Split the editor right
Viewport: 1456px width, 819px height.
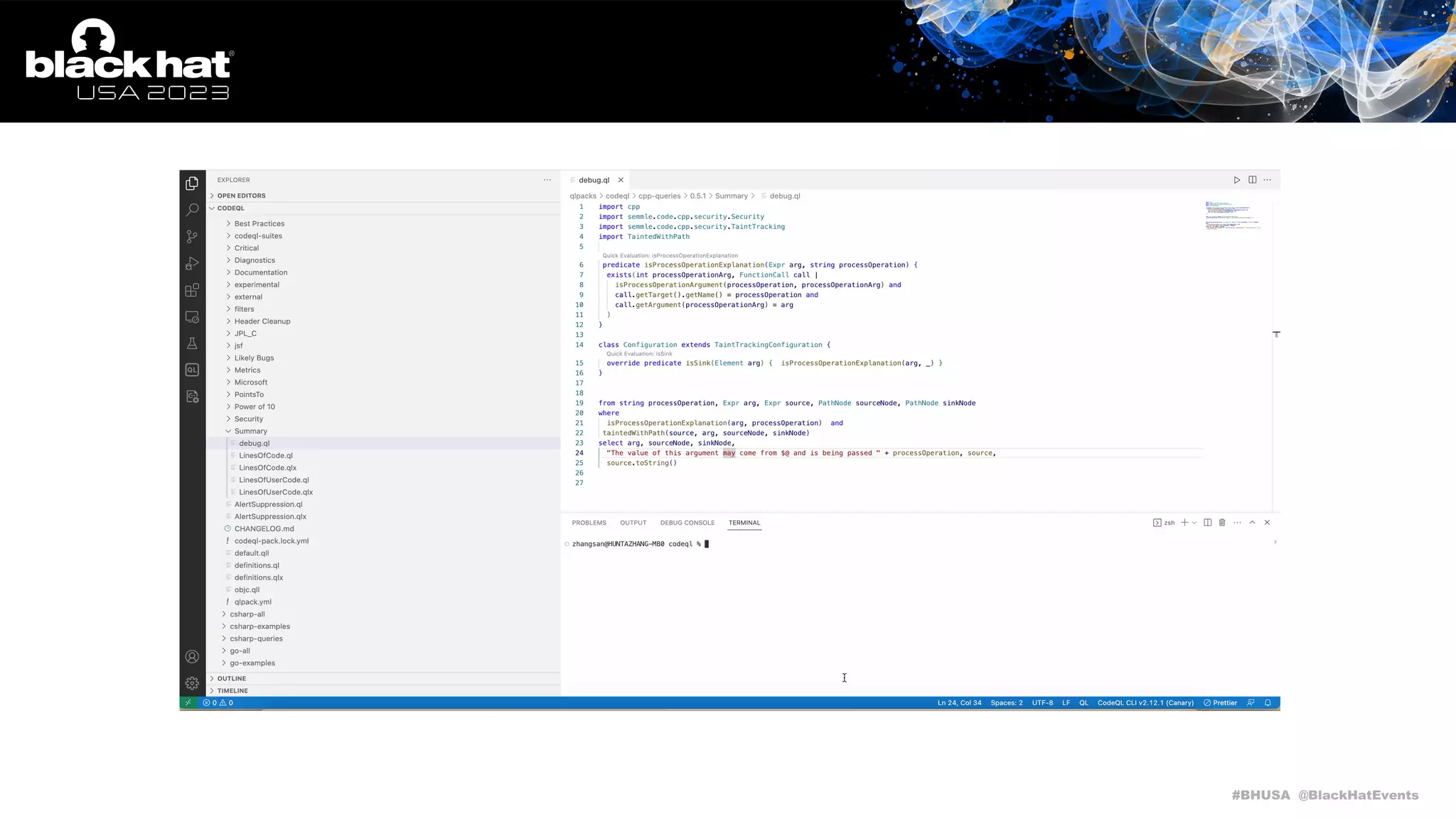pos(1252,180)
